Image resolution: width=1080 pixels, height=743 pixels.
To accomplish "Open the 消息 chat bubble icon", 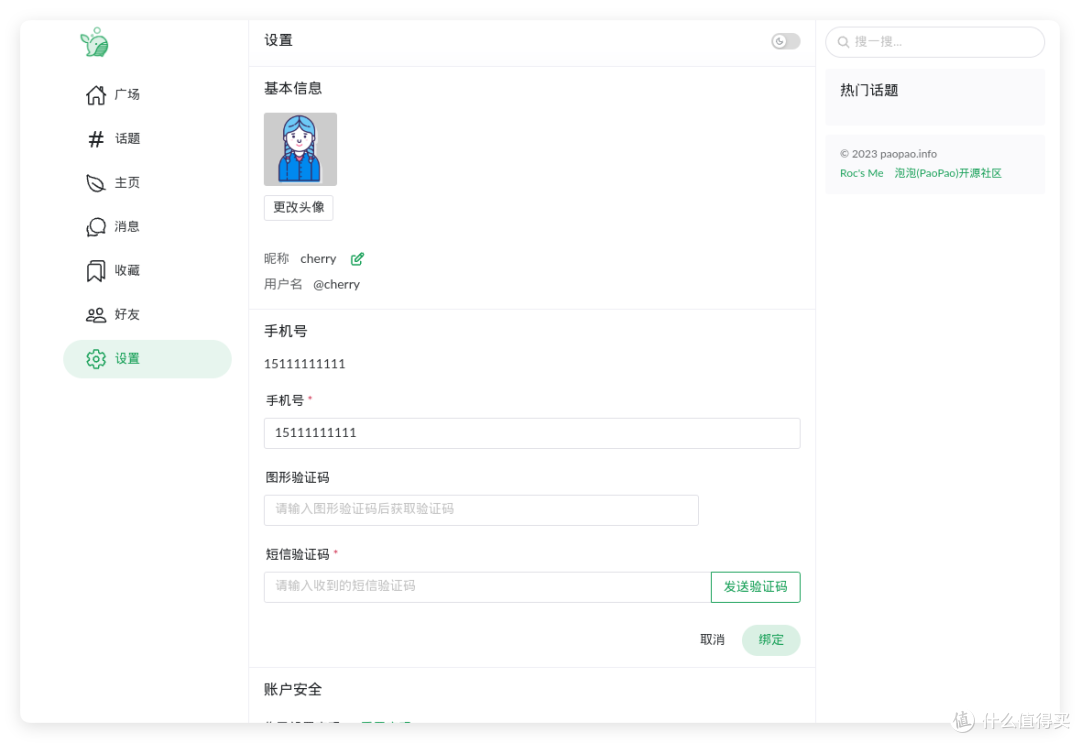I will pyautogui.click(x=96, y=227).
